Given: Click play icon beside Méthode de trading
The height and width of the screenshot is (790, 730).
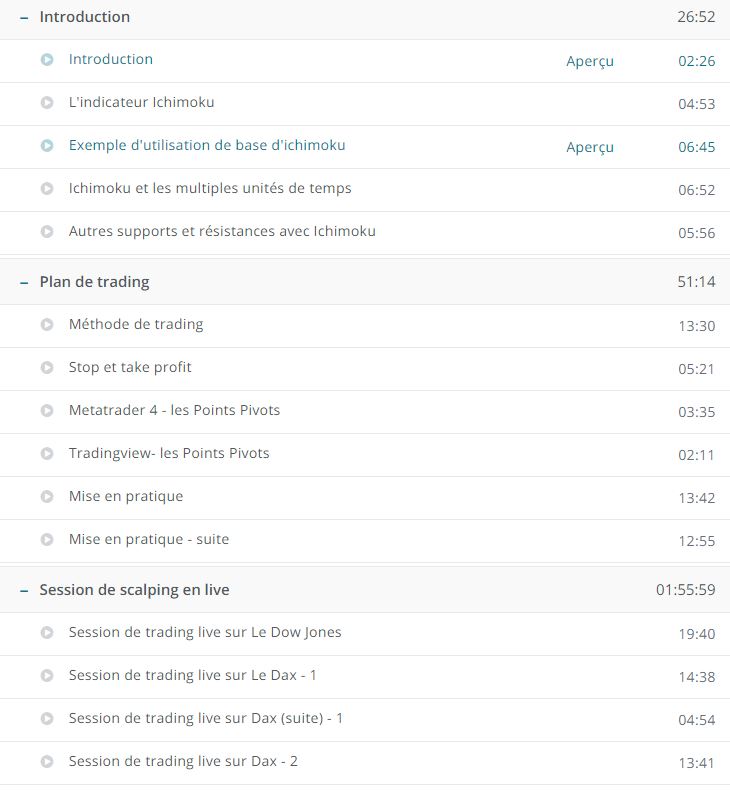Looking at the screenshot, I should pos(47,325).
